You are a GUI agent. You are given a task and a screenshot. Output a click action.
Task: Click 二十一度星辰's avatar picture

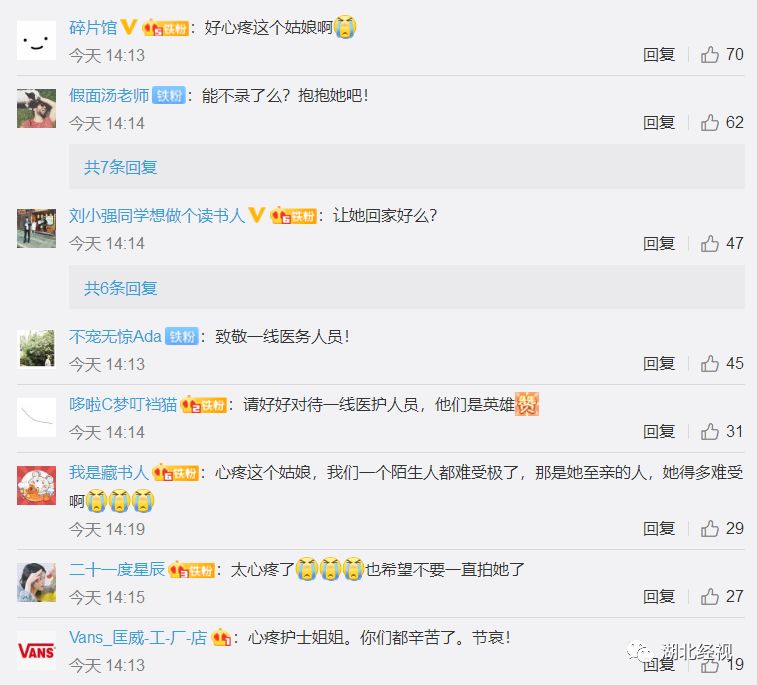[36, 582]
